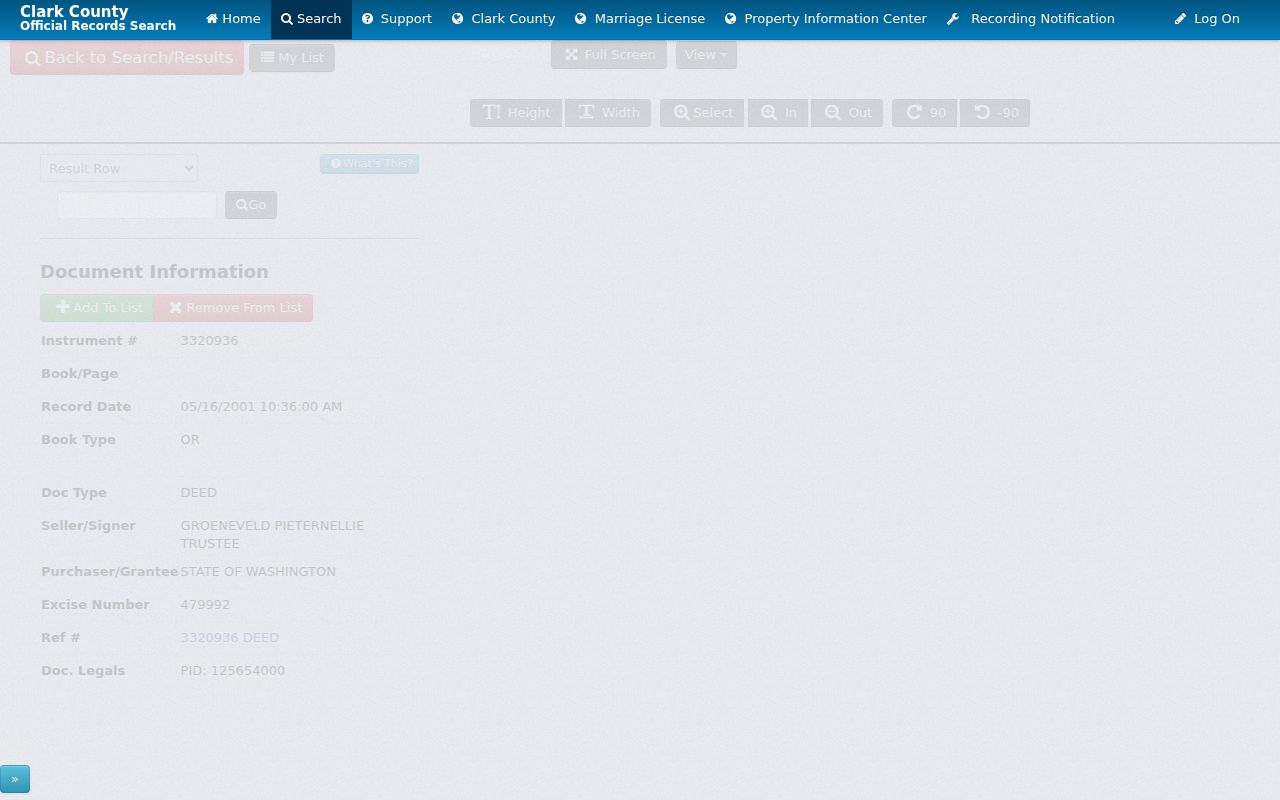Viewport: 1280px width, 800px height.
Task: Rotate document -90 degrees counterclockwise
Action: (995, 113)
